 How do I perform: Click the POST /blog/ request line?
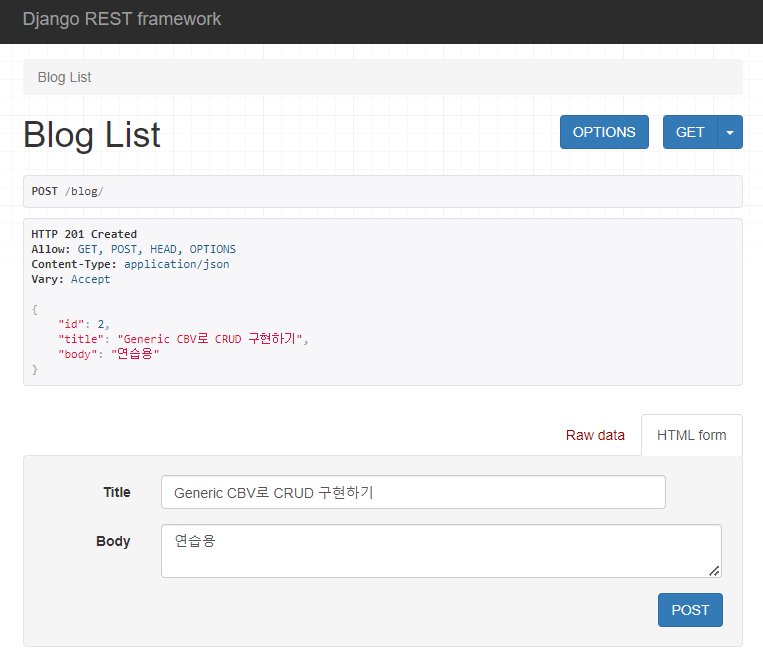(x=67, y=191)
